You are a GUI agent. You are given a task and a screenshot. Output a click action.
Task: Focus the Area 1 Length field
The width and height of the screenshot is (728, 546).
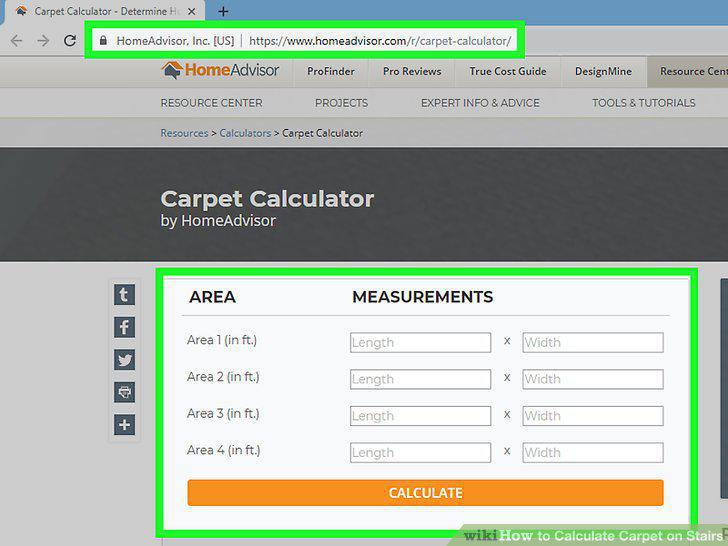[x=420, y=343]
